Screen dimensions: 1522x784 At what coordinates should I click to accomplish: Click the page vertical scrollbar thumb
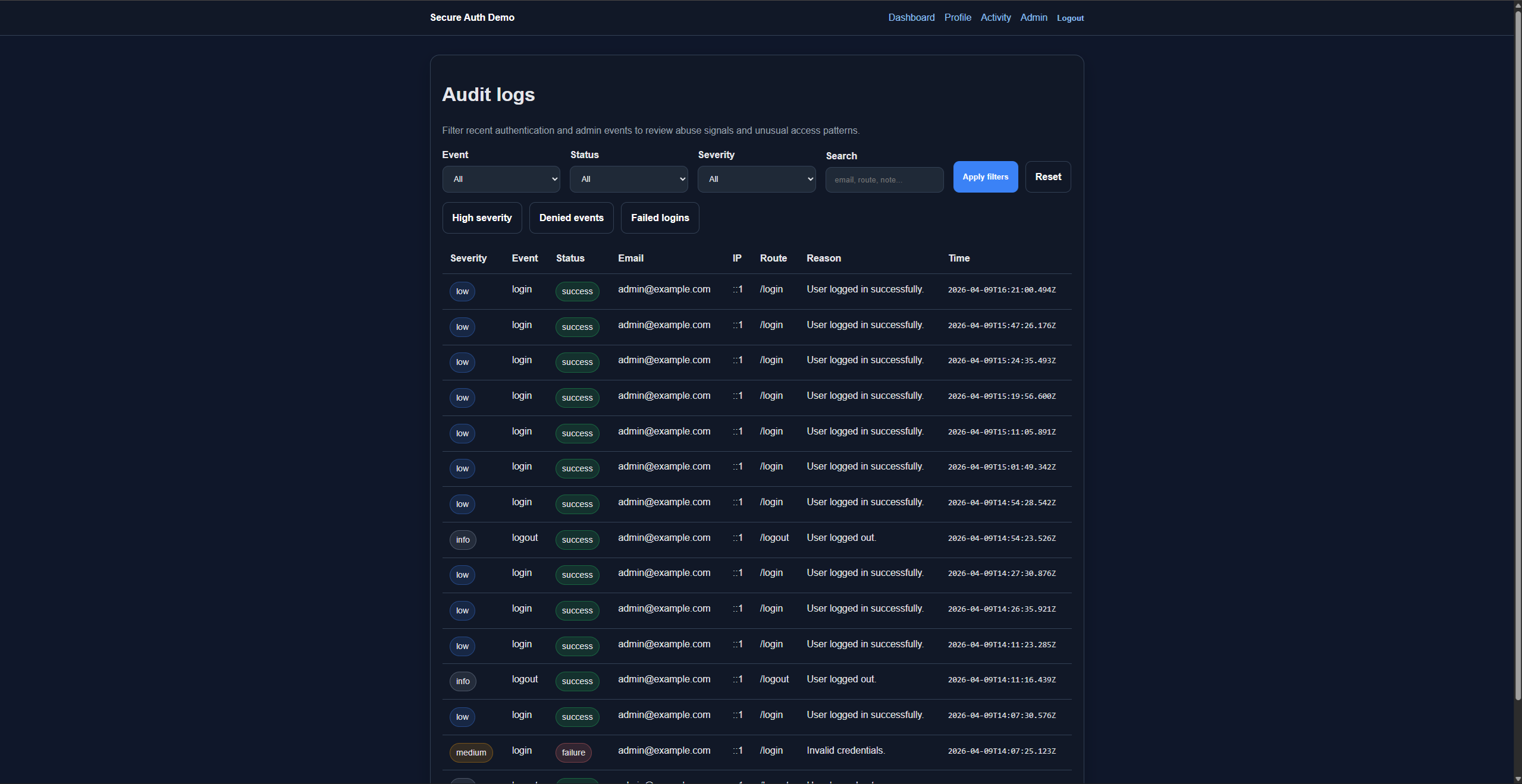point(1517,357)
